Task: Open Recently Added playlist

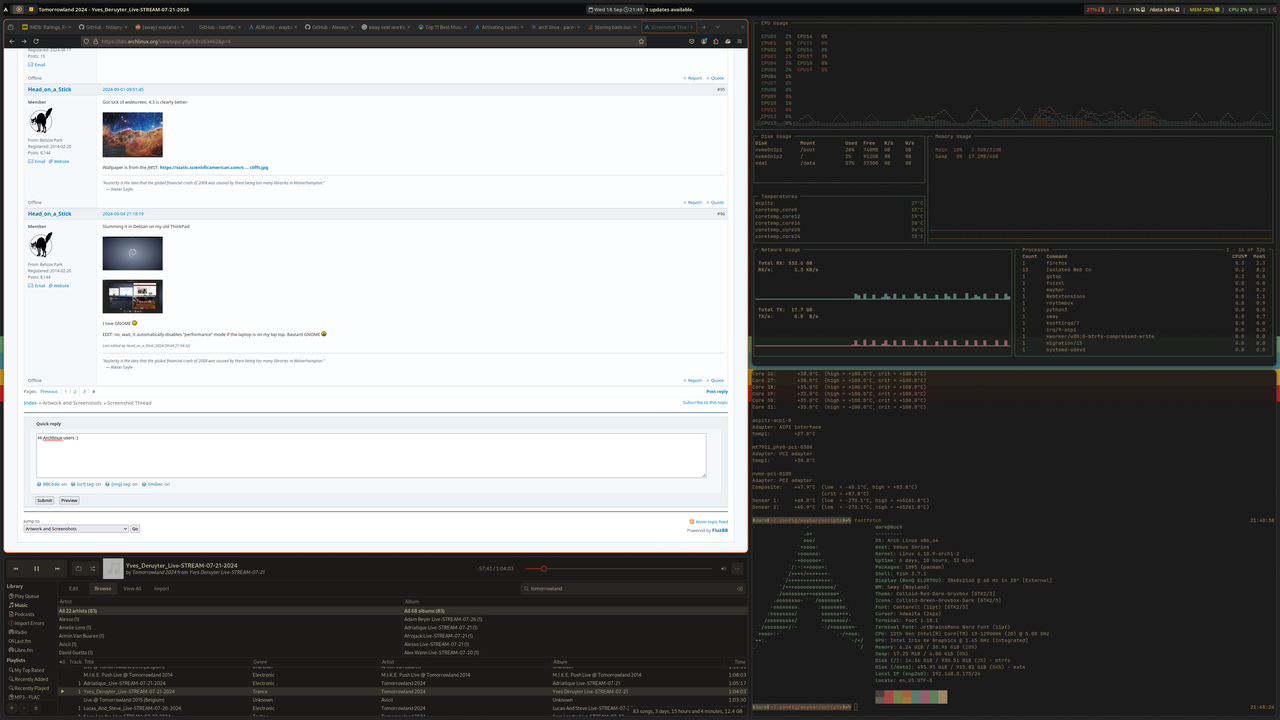Action: 28,679
